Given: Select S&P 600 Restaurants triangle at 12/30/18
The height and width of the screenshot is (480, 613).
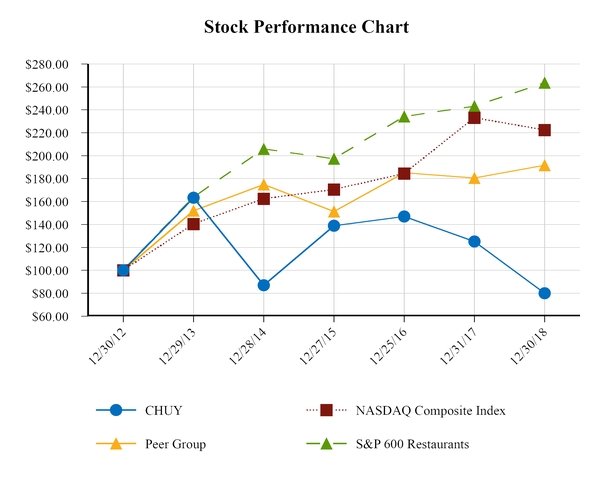Looking at the screenshot, I should [544, 83].
